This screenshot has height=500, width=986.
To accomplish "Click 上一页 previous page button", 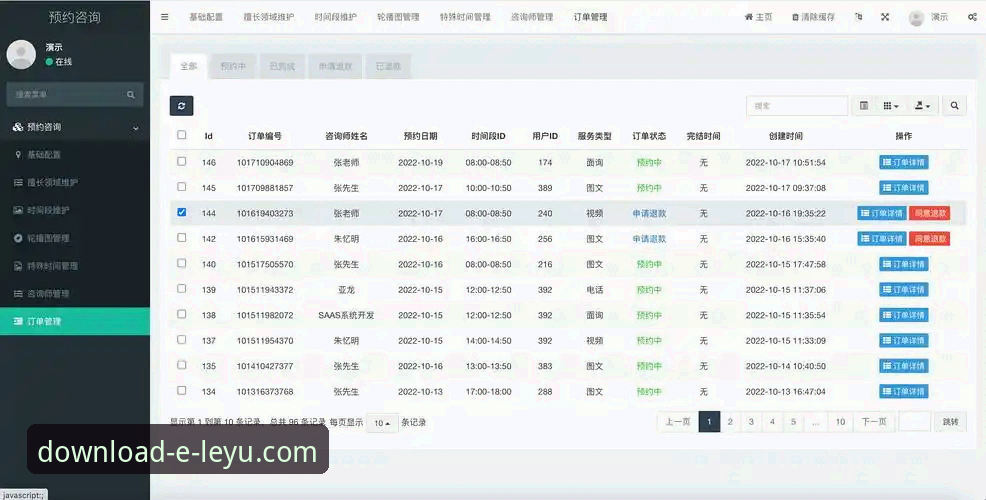I will tap(678, 422).
